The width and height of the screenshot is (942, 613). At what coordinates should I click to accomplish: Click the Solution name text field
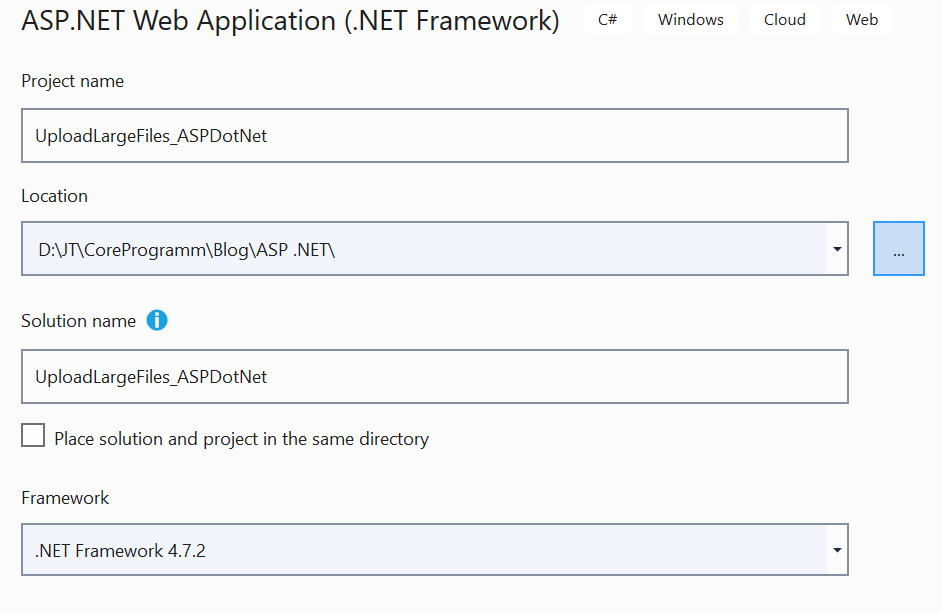tap(434, 377)
